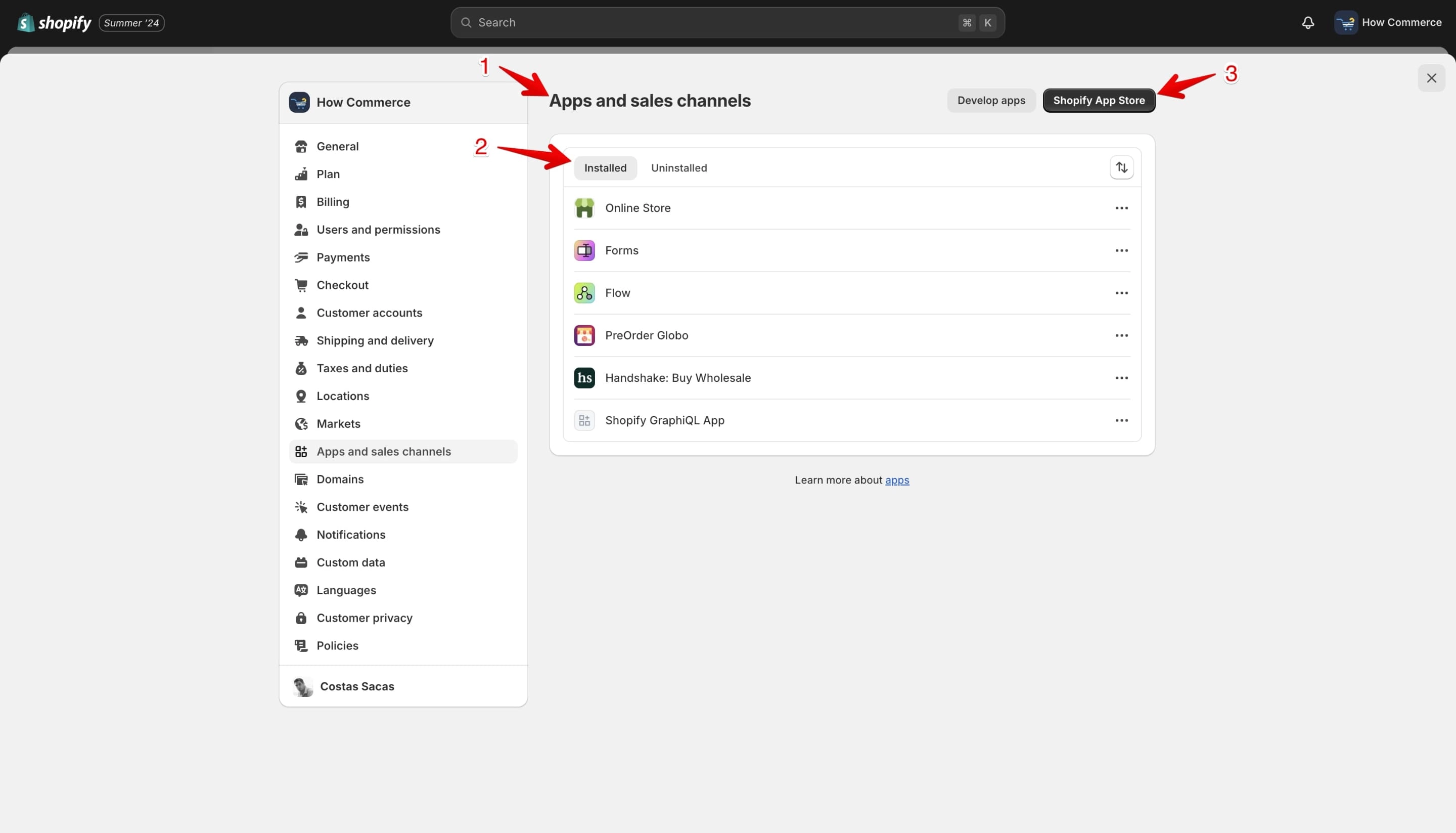Click the Taxes and duties icon

301,368
